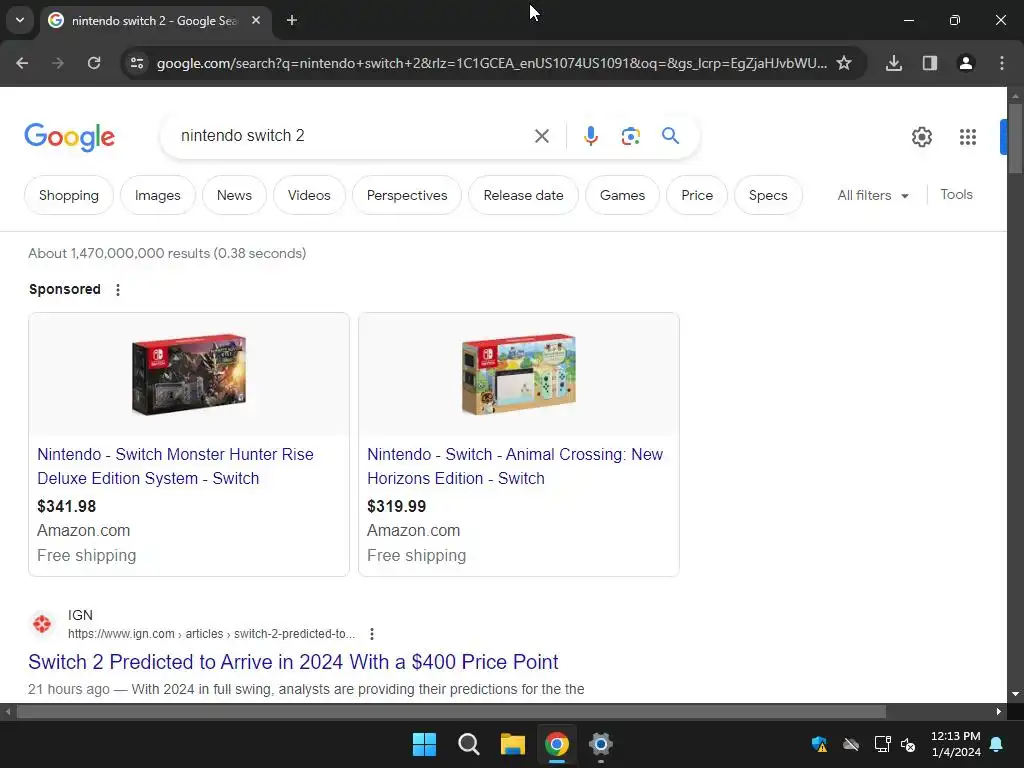
Task: Click the vertical page scrollbar
Action: click(x=1015, y=138)
